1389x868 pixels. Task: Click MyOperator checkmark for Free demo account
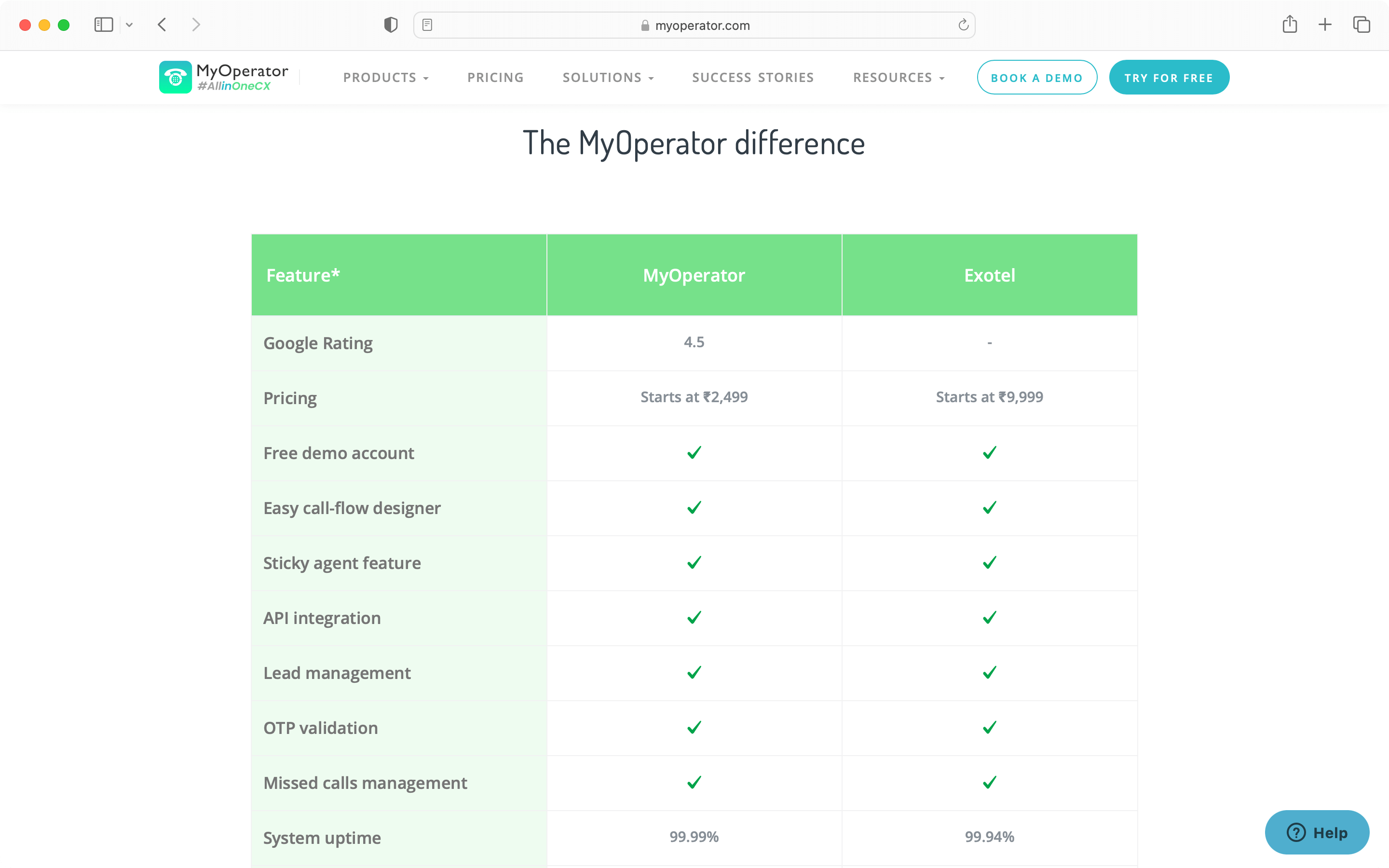click(694, 452)
